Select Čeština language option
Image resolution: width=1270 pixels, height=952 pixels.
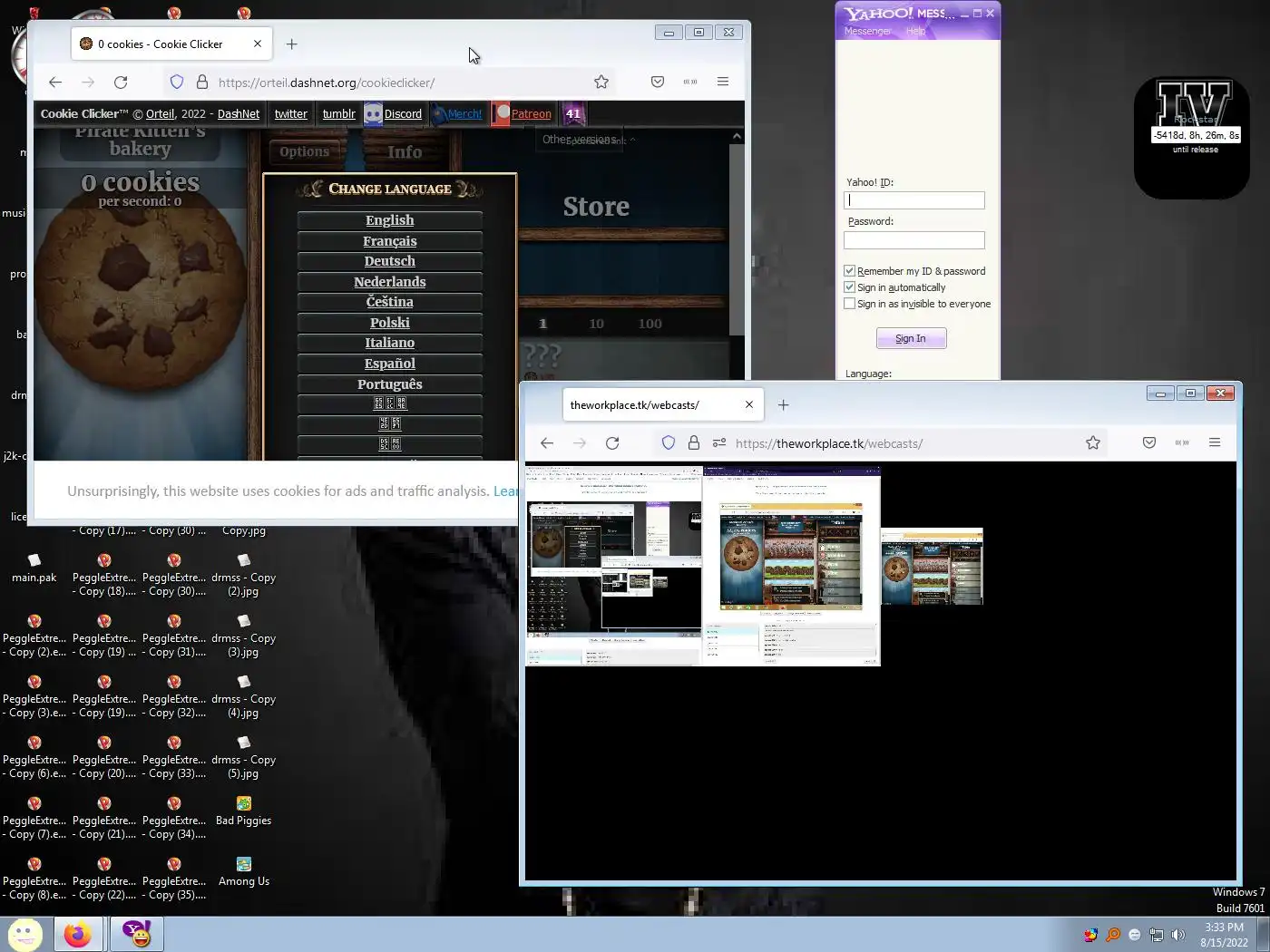point(390,302)
